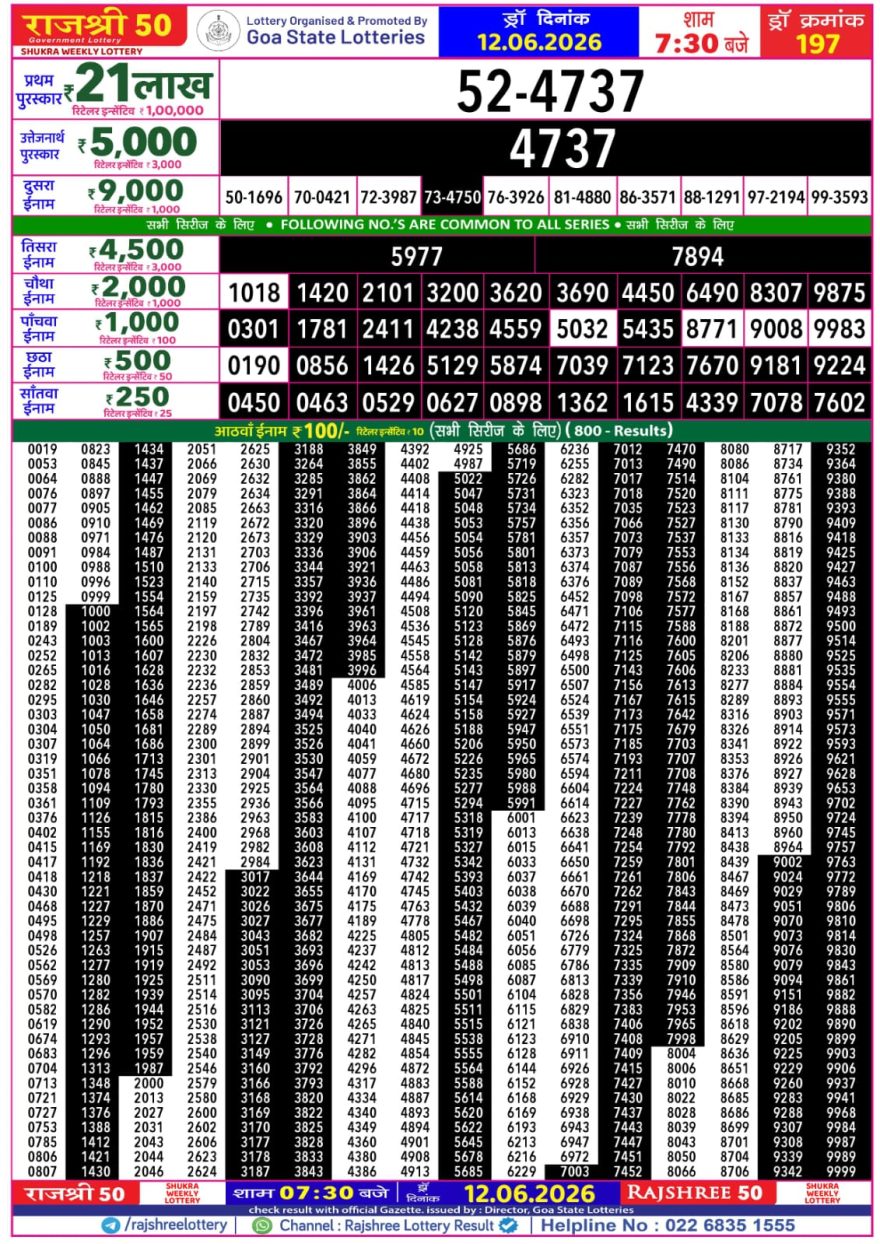
Task: Select the second prize amount ₹9,000
Action: click(x=134, y=191)
